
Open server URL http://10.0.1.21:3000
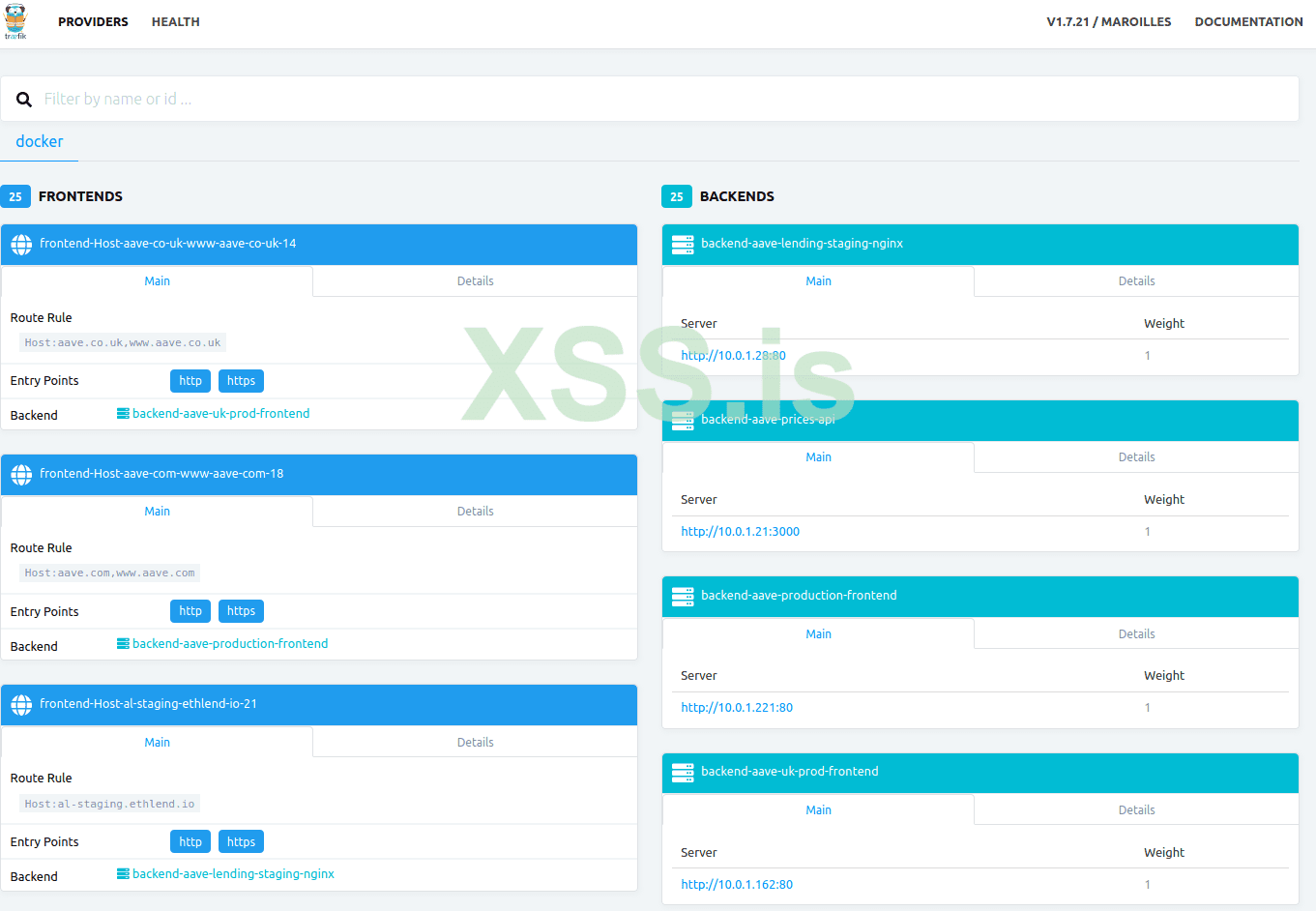coord(740,532)
